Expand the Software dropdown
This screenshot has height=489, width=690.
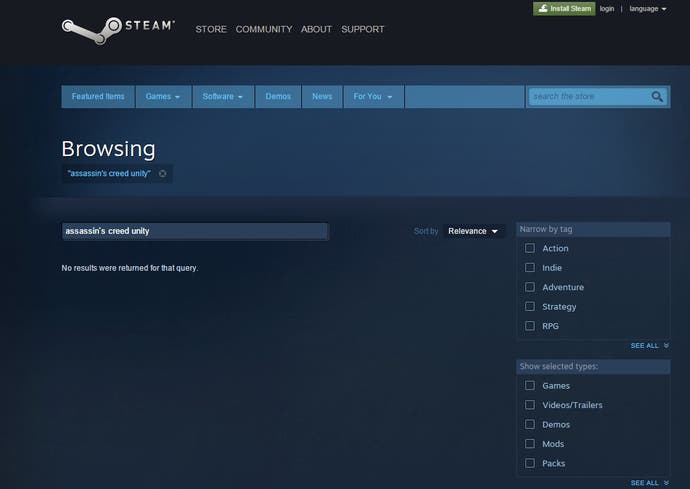pyautogui.click(x=223, y=96)
